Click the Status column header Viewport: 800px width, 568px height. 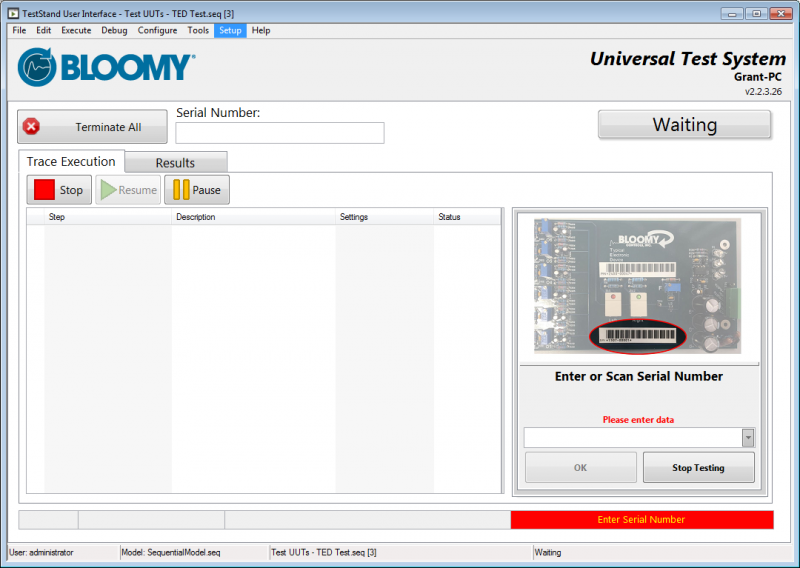pos(467,217)
